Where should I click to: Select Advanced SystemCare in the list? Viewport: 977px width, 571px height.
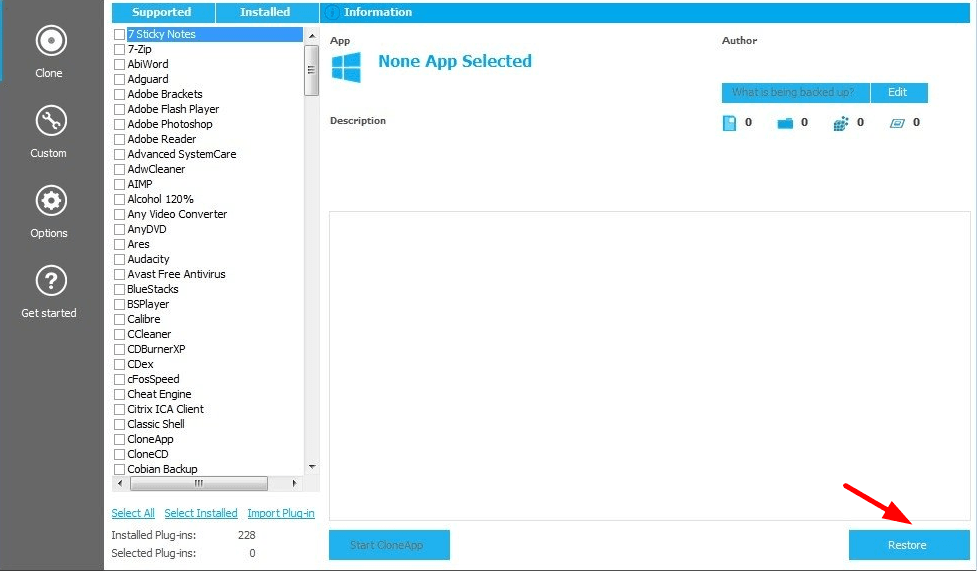[x=182, y=154]
